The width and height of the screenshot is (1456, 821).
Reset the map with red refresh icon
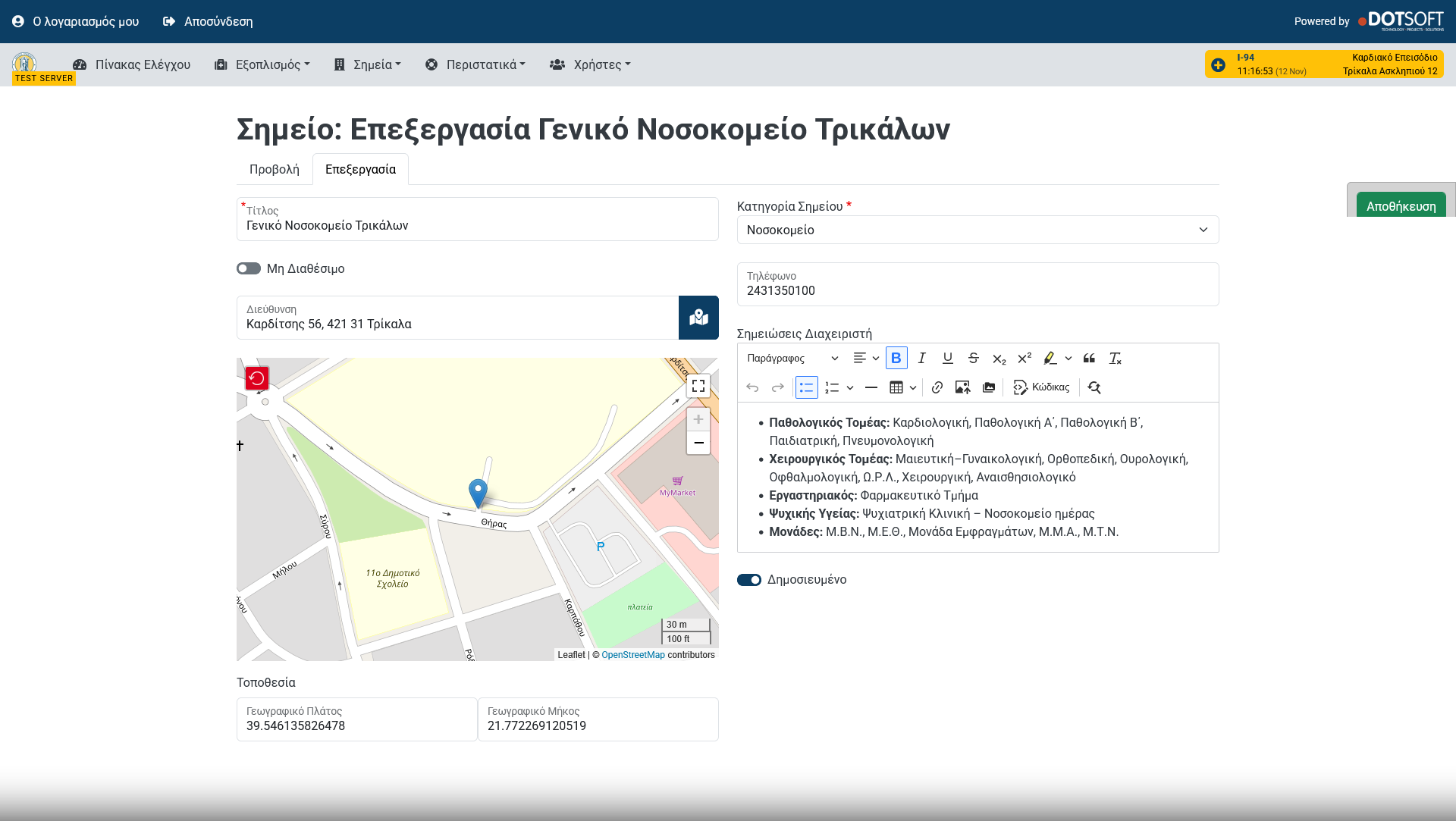pos(257,378)
